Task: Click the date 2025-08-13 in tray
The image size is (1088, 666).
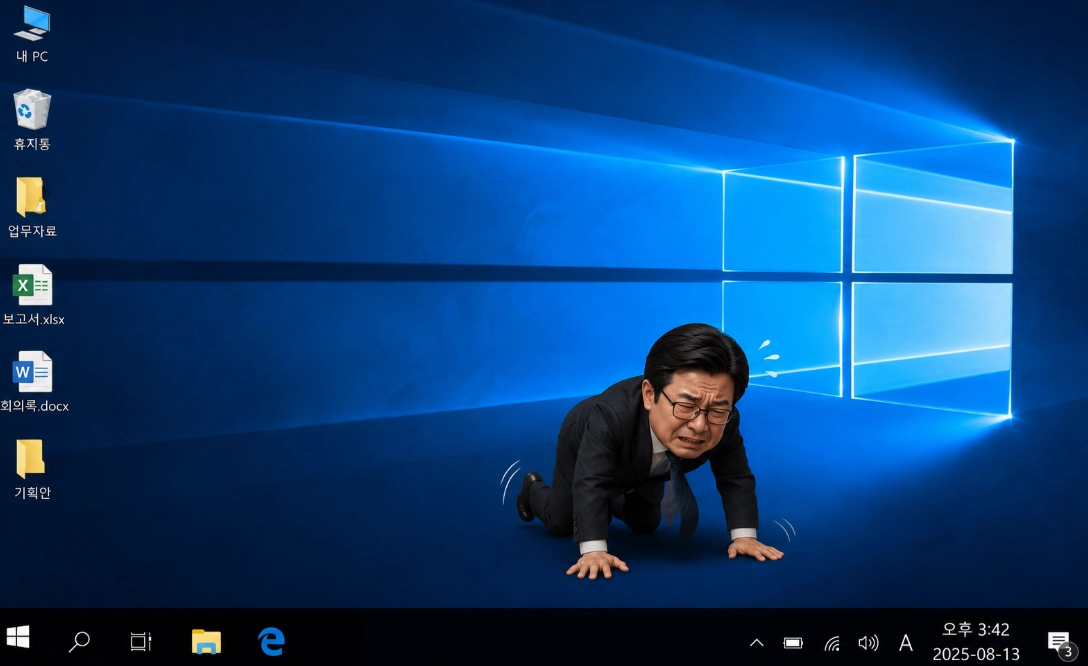Action: [x=976, y=654]
